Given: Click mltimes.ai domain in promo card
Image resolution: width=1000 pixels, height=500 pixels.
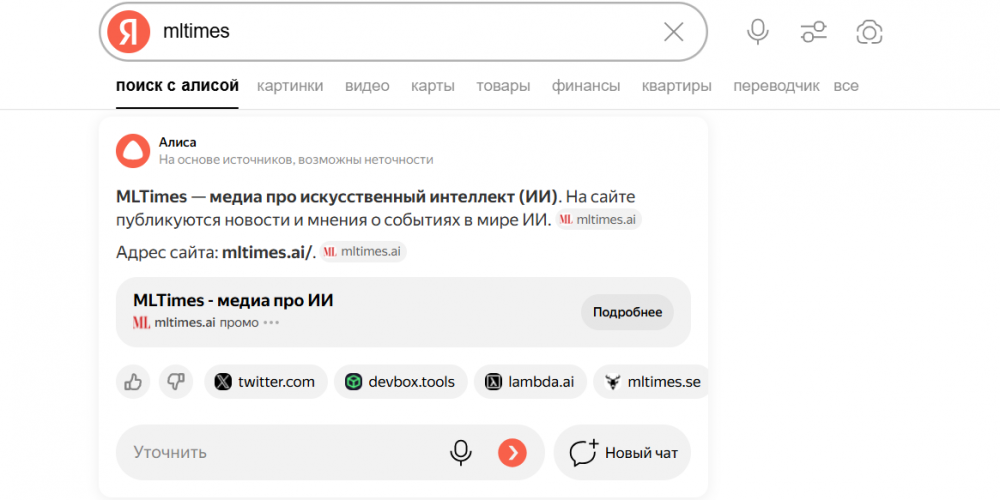Looking at the screenshot, I should [185, 323].
